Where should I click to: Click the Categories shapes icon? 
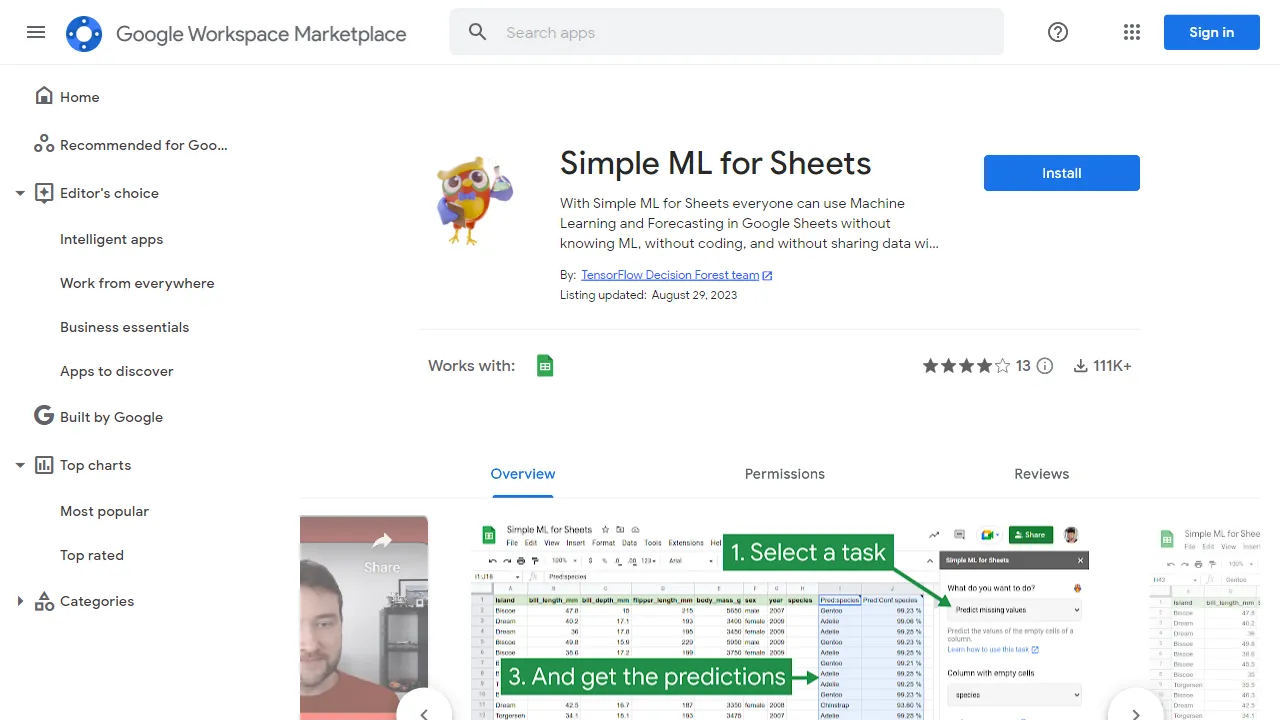44,601
